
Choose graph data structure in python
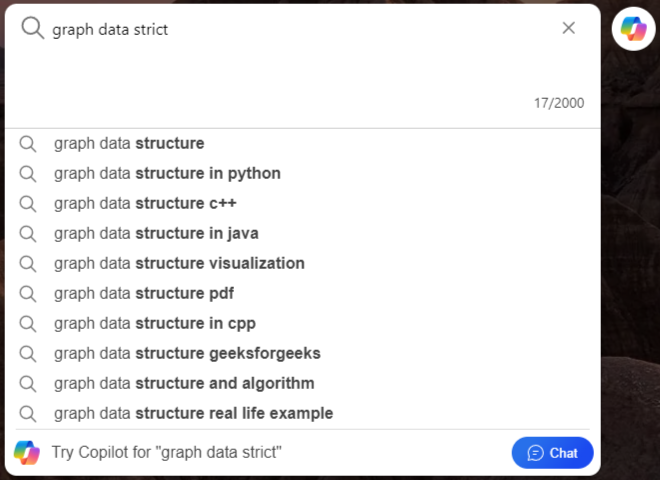click(x=167, y=173)
